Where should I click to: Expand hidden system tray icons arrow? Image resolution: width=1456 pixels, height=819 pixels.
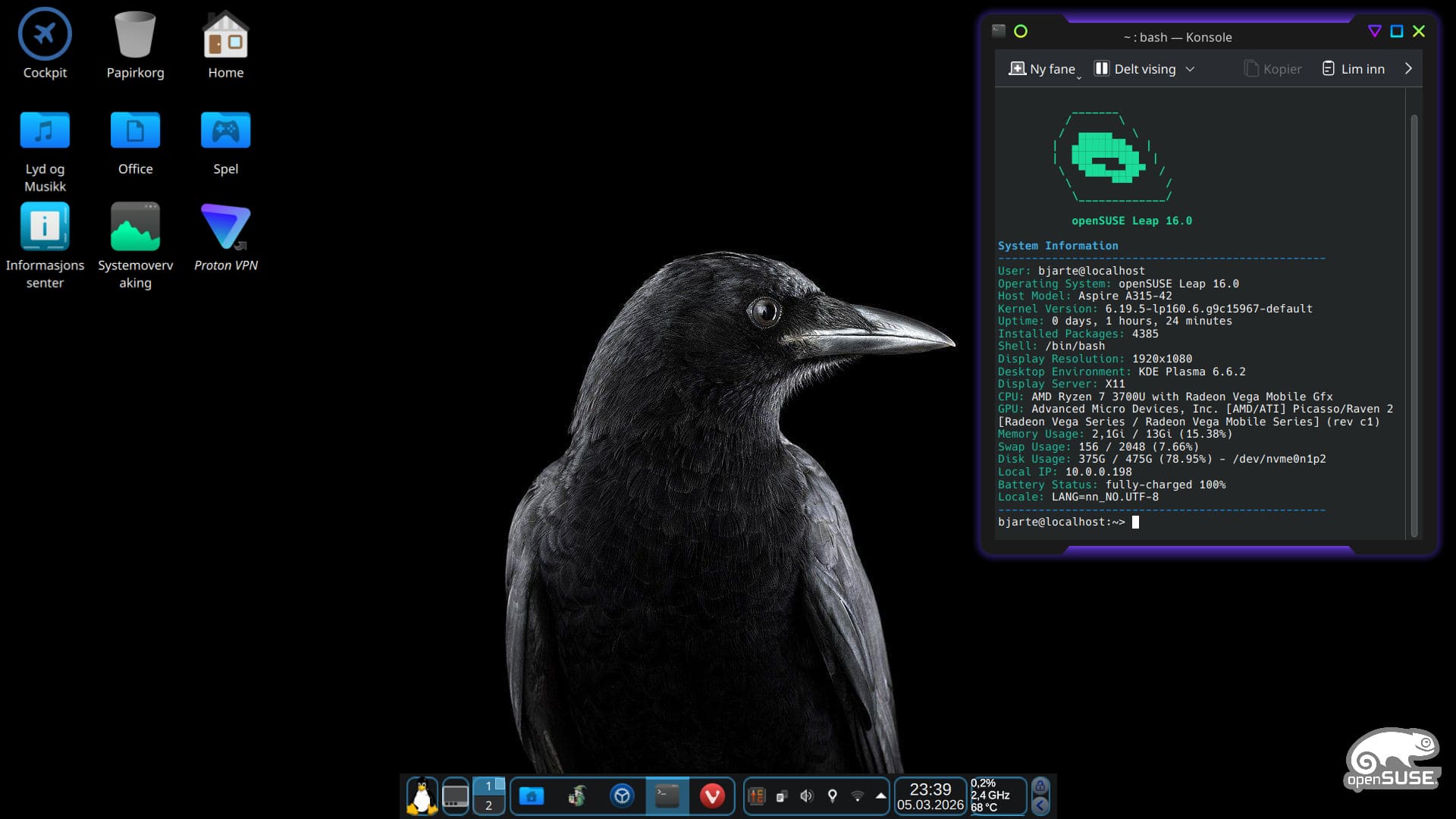tap(880, 795)
